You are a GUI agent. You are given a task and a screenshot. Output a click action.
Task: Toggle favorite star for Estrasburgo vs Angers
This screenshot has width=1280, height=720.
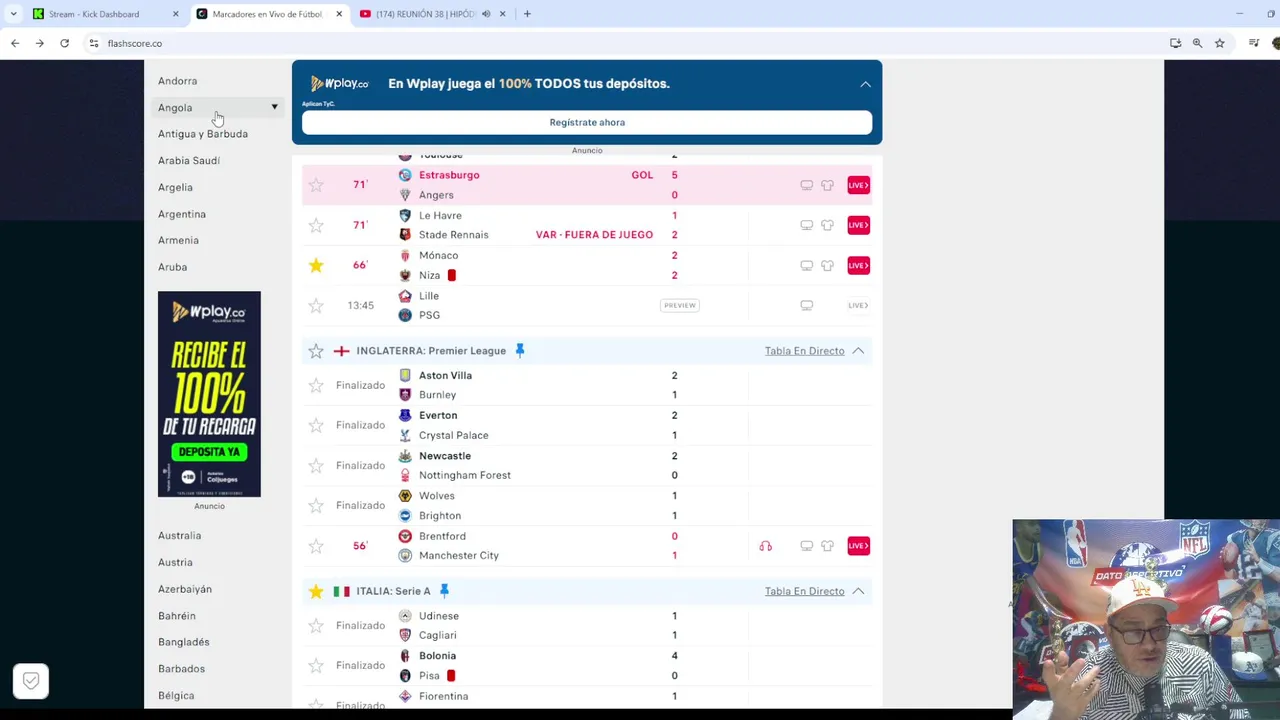[316, 185]
